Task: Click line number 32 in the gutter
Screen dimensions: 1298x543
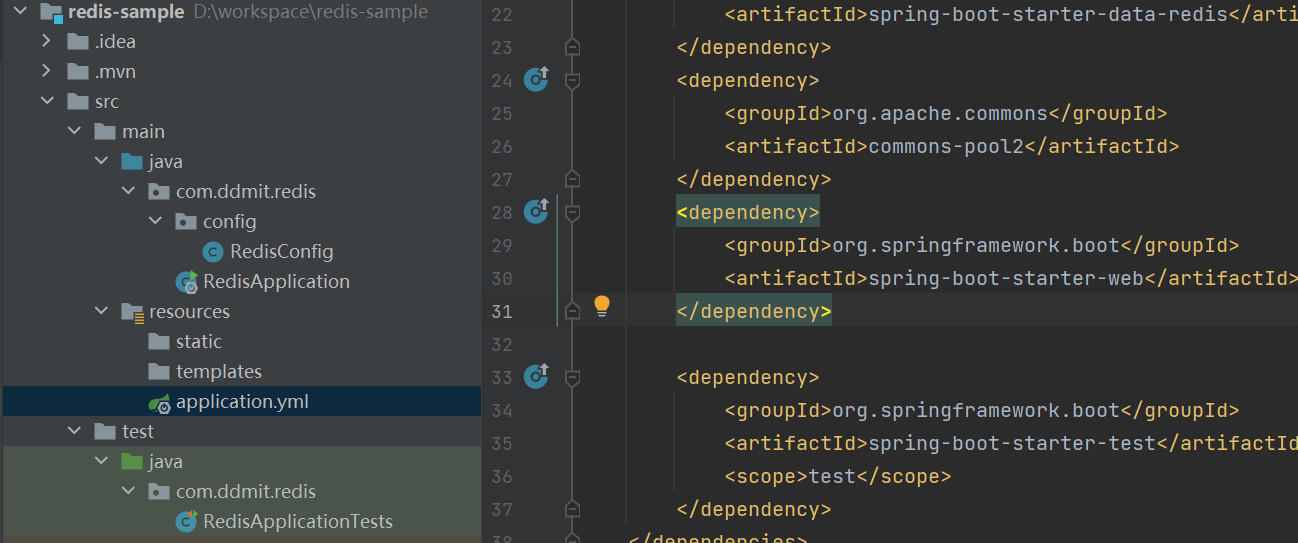Action: click(502, 344)
